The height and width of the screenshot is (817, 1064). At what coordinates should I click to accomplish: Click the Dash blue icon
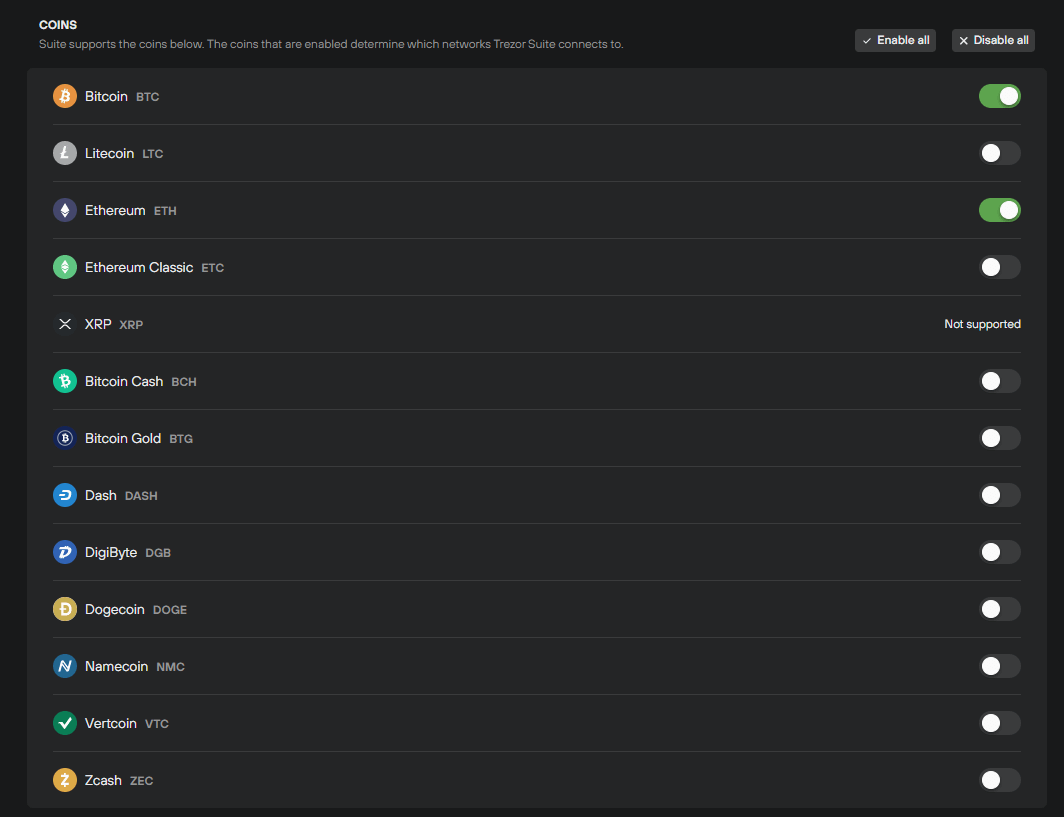(64, 495)
